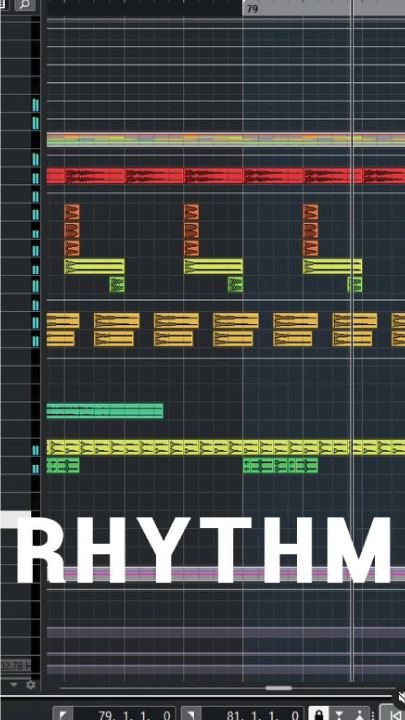Select the first dark orange clip in stack
Image resolution: width=405 pixels, height=720 pixels.
coord(72,212)
